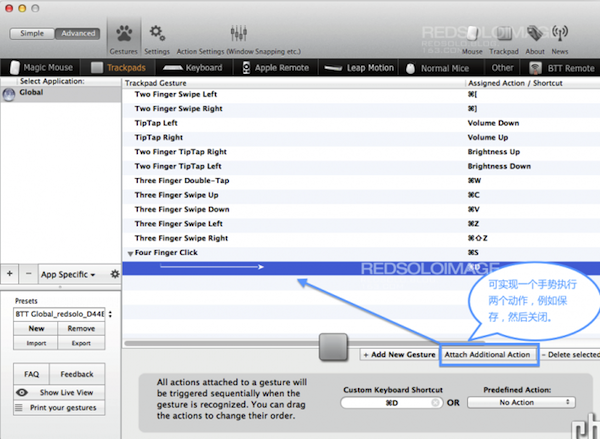Select the Magic Mouse tab
The height and width of the screenshot is (439, 600).
point(41,68)
